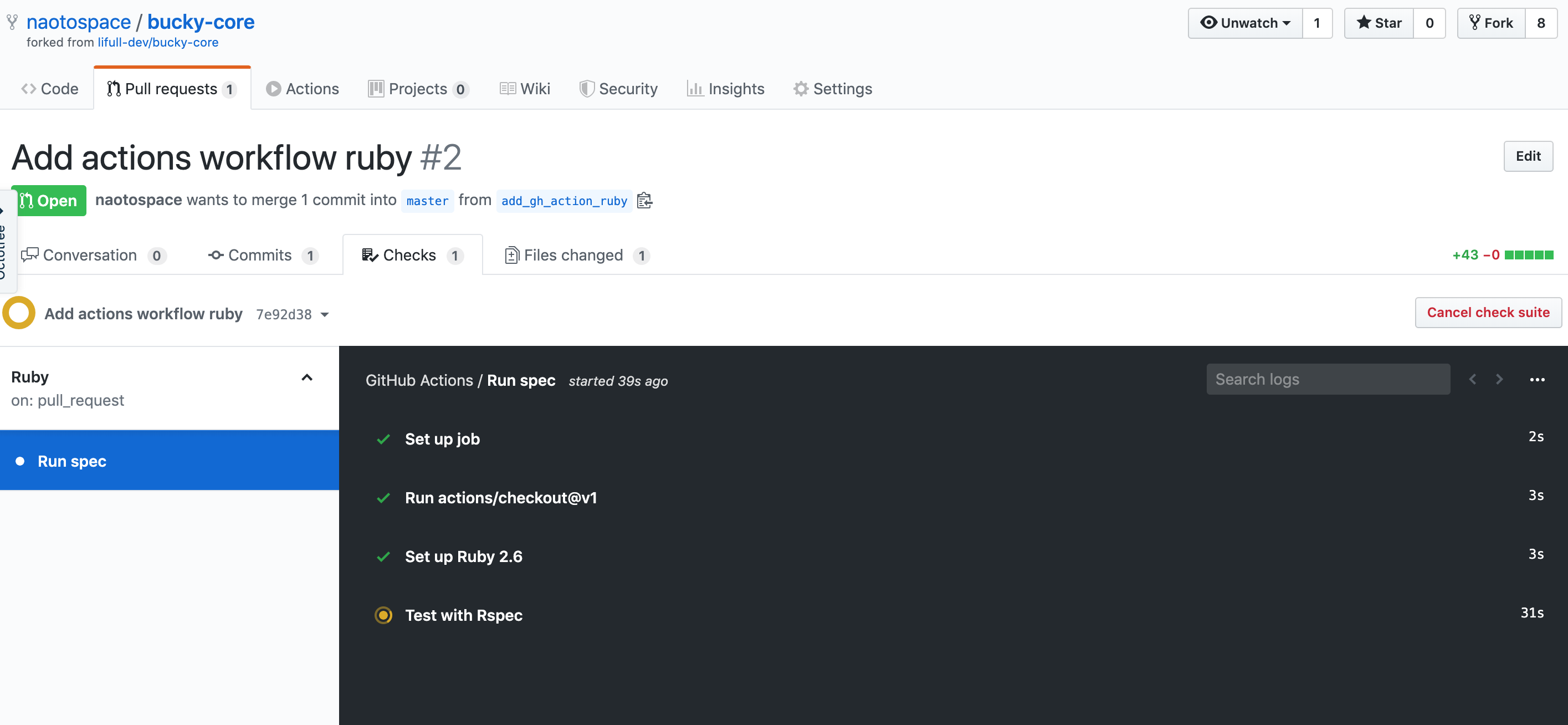The image size is (1568, 725).
Task: Go to next search result arrow
Action: pos(1499,379)
